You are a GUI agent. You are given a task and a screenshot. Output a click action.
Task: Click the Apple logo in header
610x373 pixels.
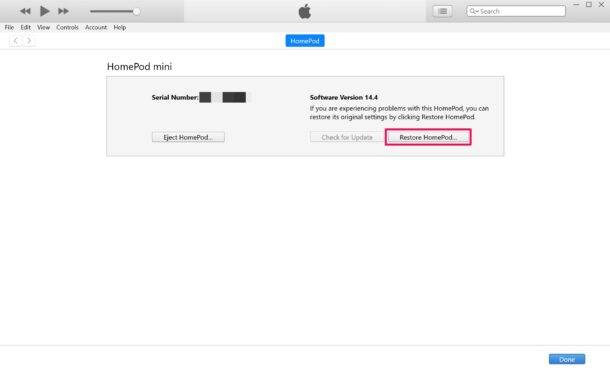coord(305,11)
